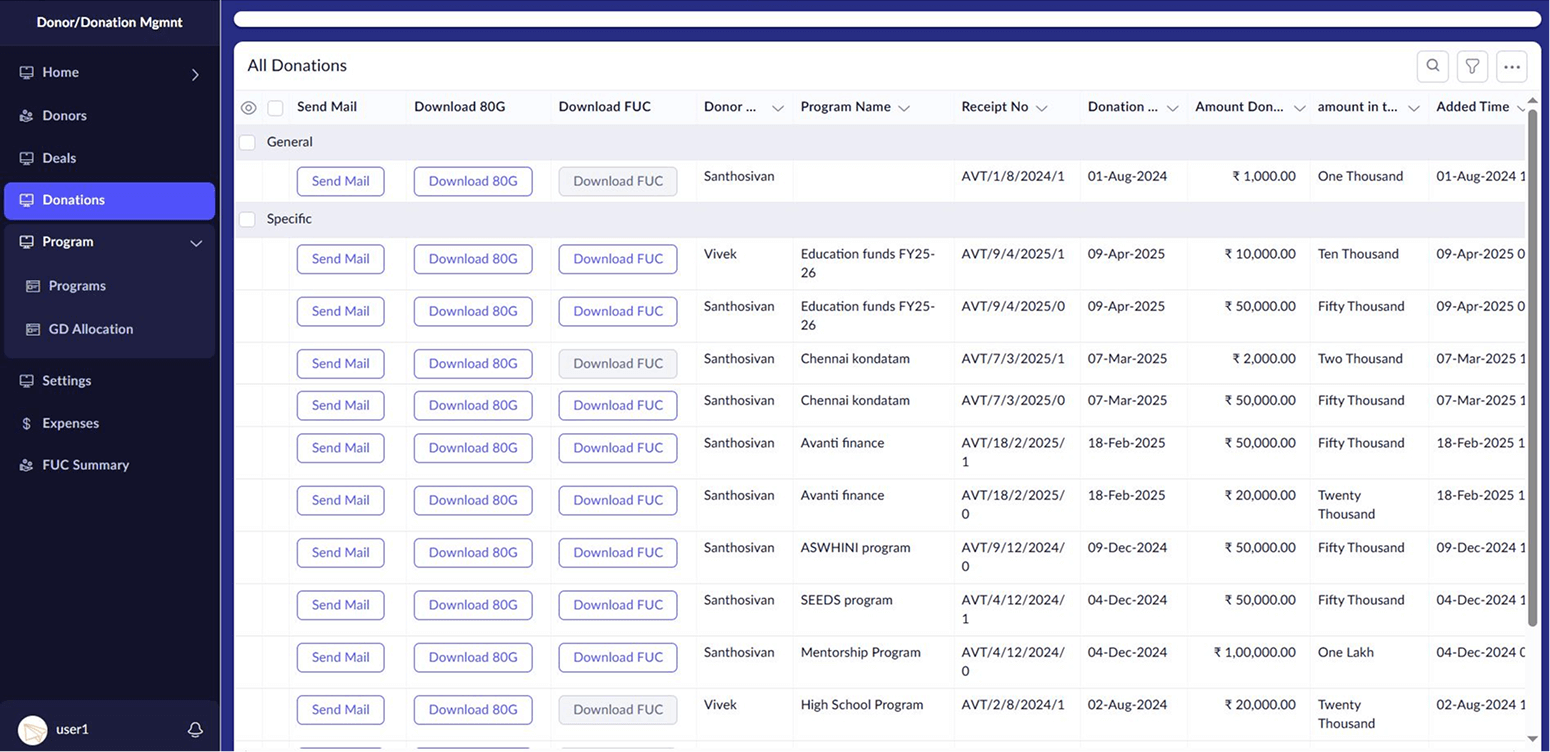Collapse the Program sidebar section chevron
This screenshot has width=1550, height=752.
[x=196, y=243]
